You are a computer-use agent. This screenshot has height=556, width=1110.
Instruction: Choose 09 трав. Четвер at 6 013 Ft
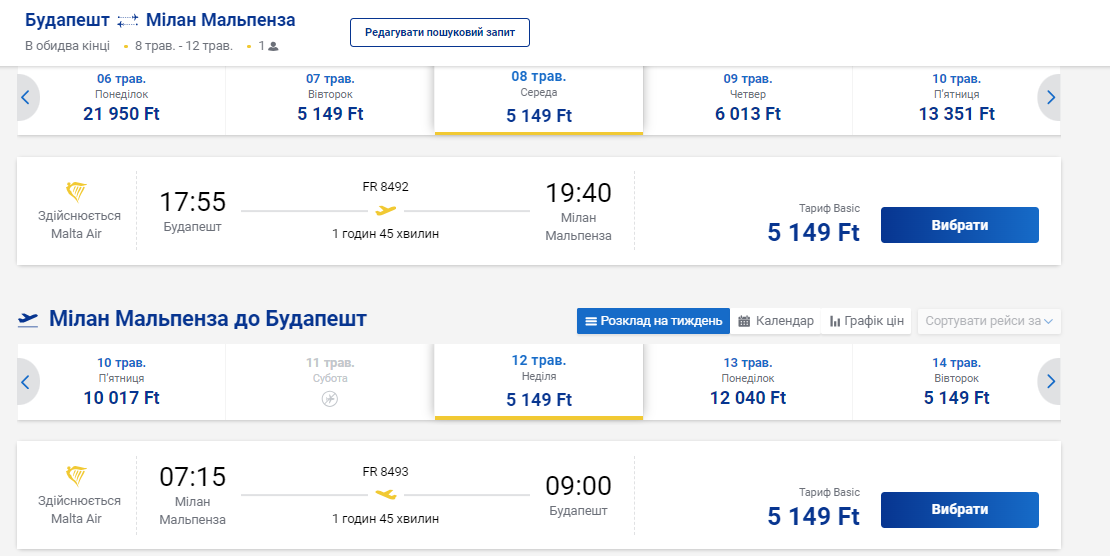coord(747,100)
